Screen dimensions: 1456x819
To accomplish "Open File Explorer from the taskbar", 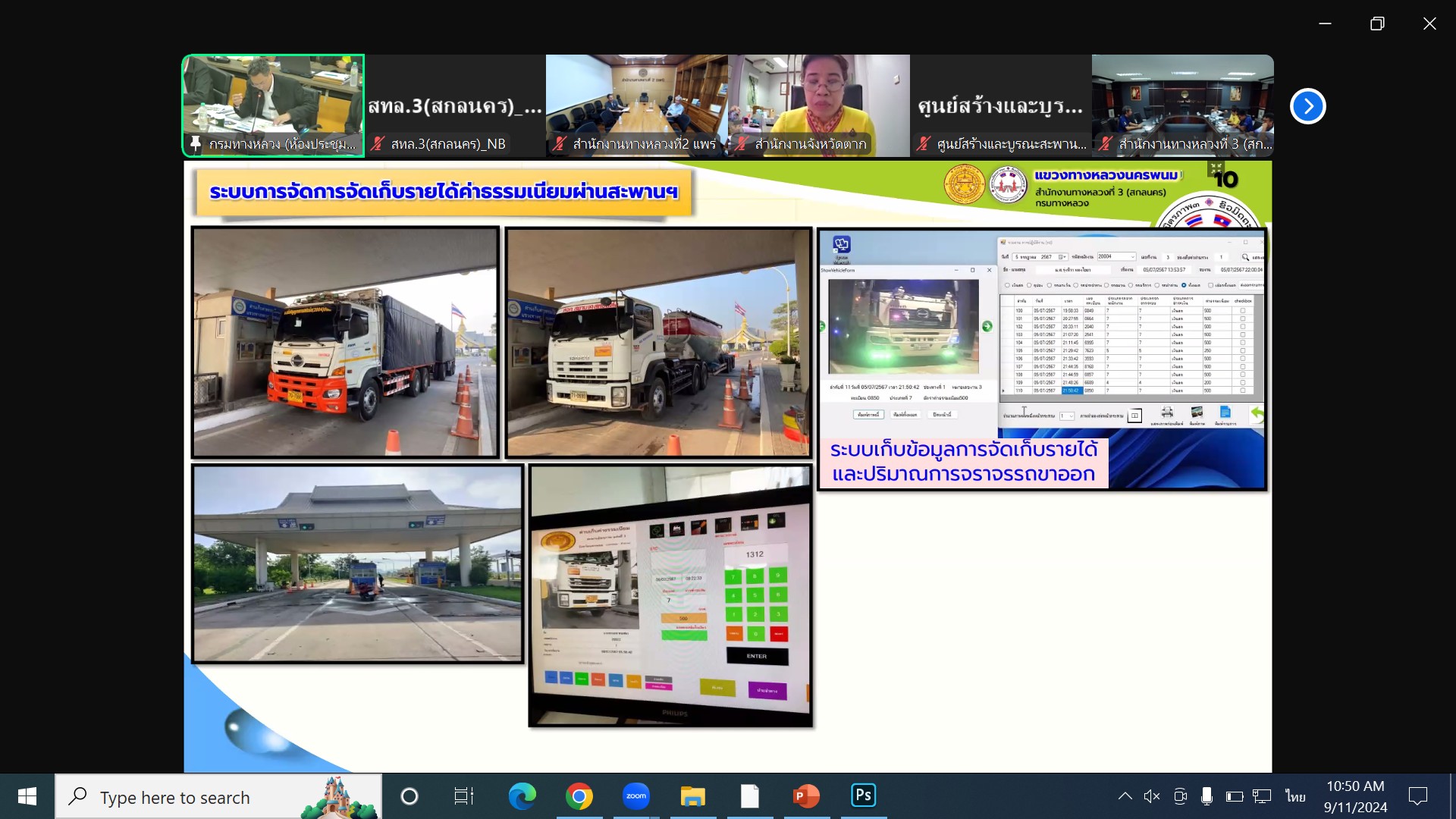I will (x=692, y=796).
